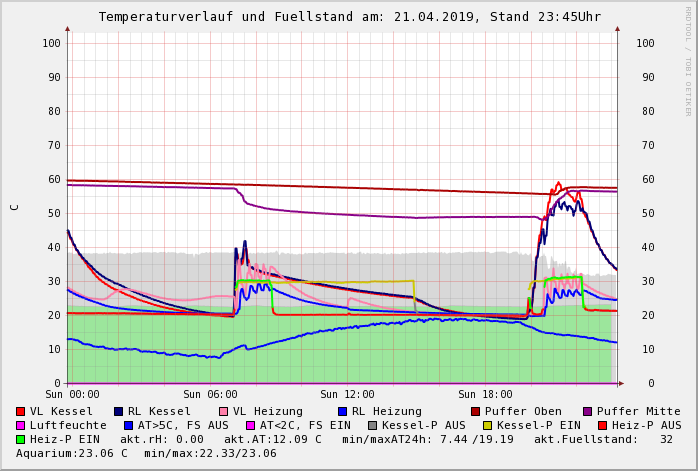Click the magenta Luftfeuchte legend swatch

[x=20, y=425]
